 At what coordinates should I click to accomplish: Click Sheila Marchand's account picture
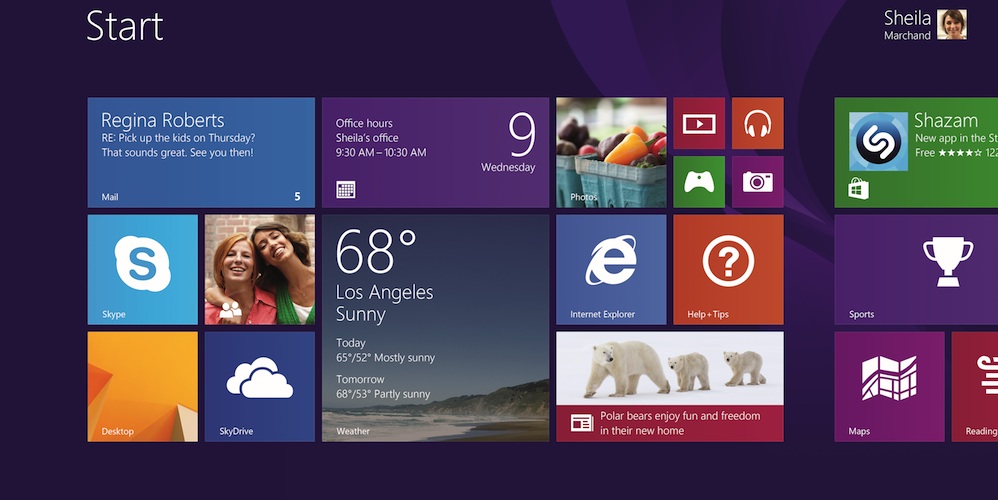951,24
